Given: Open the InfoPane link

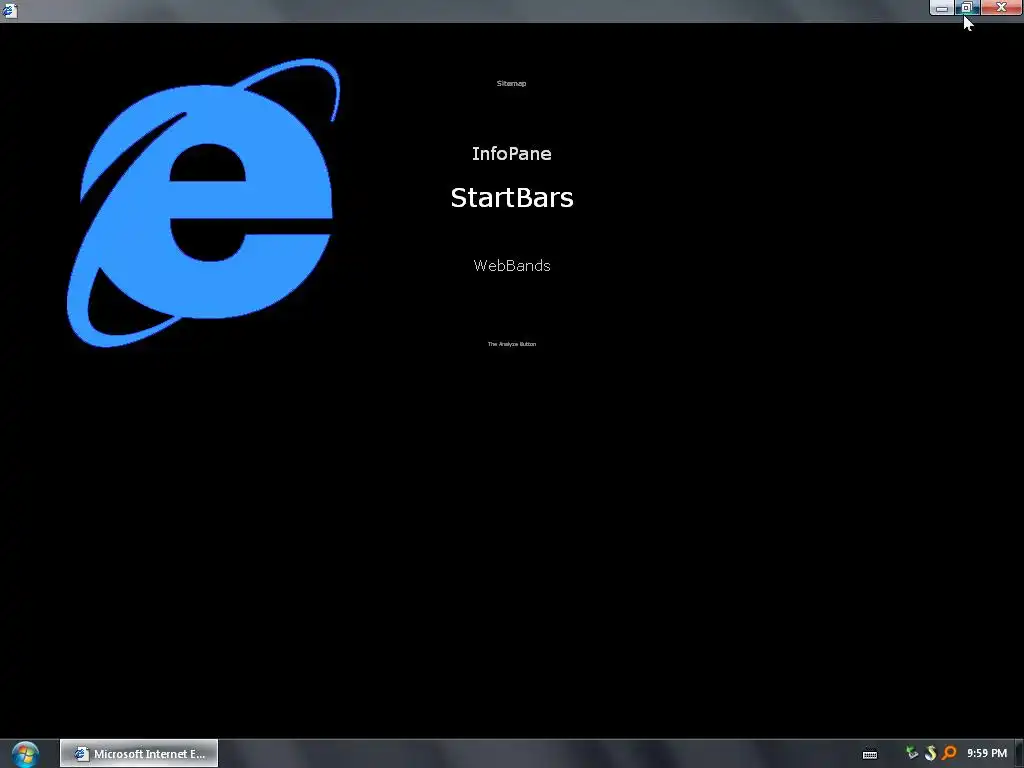Looking at the screenshot, I should [512, 153].
